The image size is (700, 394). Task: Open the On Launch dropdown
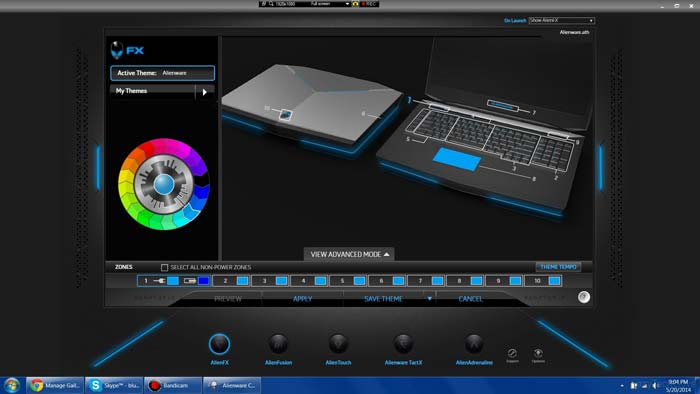point(562,21)
